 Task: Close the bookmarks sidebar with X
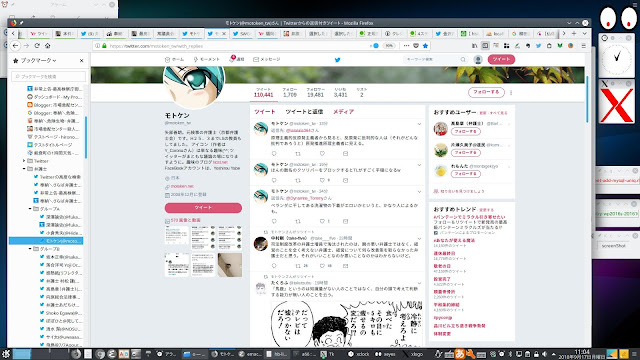tap(82, 60)
